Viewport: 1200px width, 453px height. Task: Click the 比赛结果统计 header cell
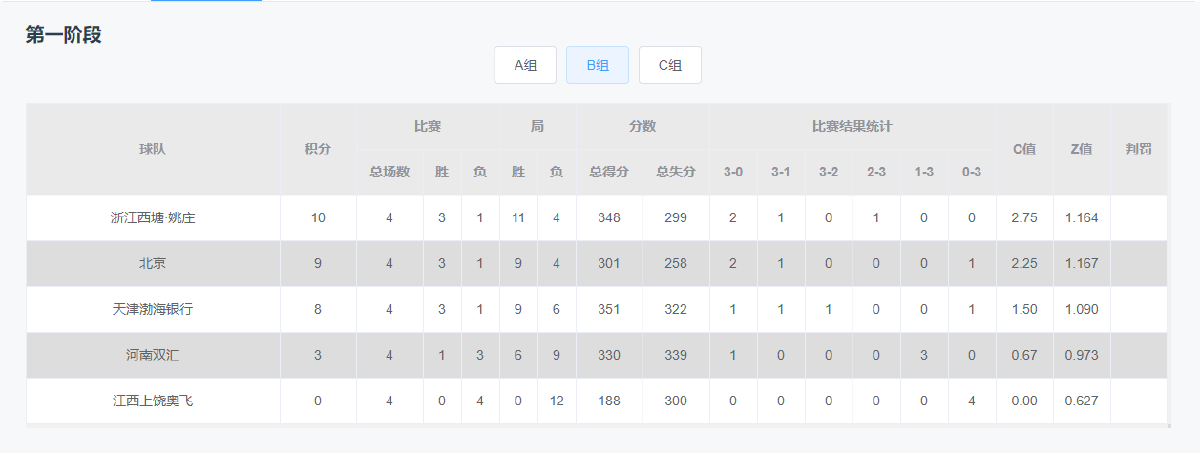pos(852,127)
